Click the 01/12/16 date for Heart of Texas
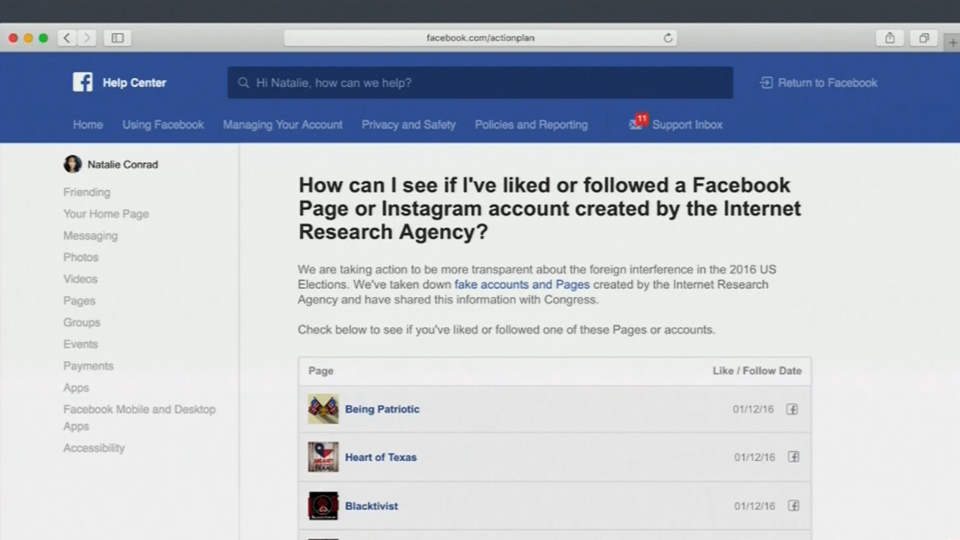960x540 pixels. click(754, 457)
